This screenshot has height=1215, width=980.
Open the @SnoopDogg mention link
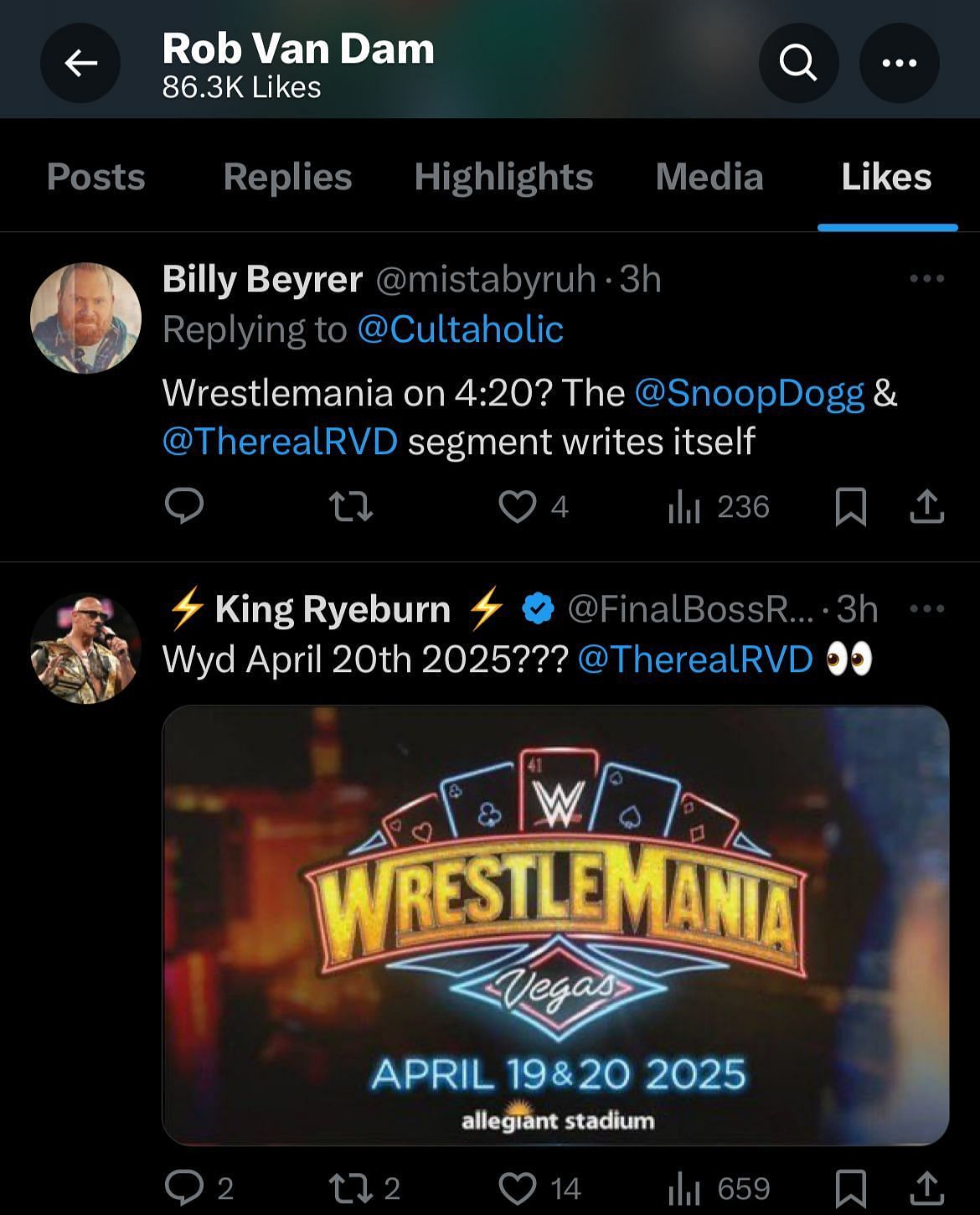click(x=749, y=392)
